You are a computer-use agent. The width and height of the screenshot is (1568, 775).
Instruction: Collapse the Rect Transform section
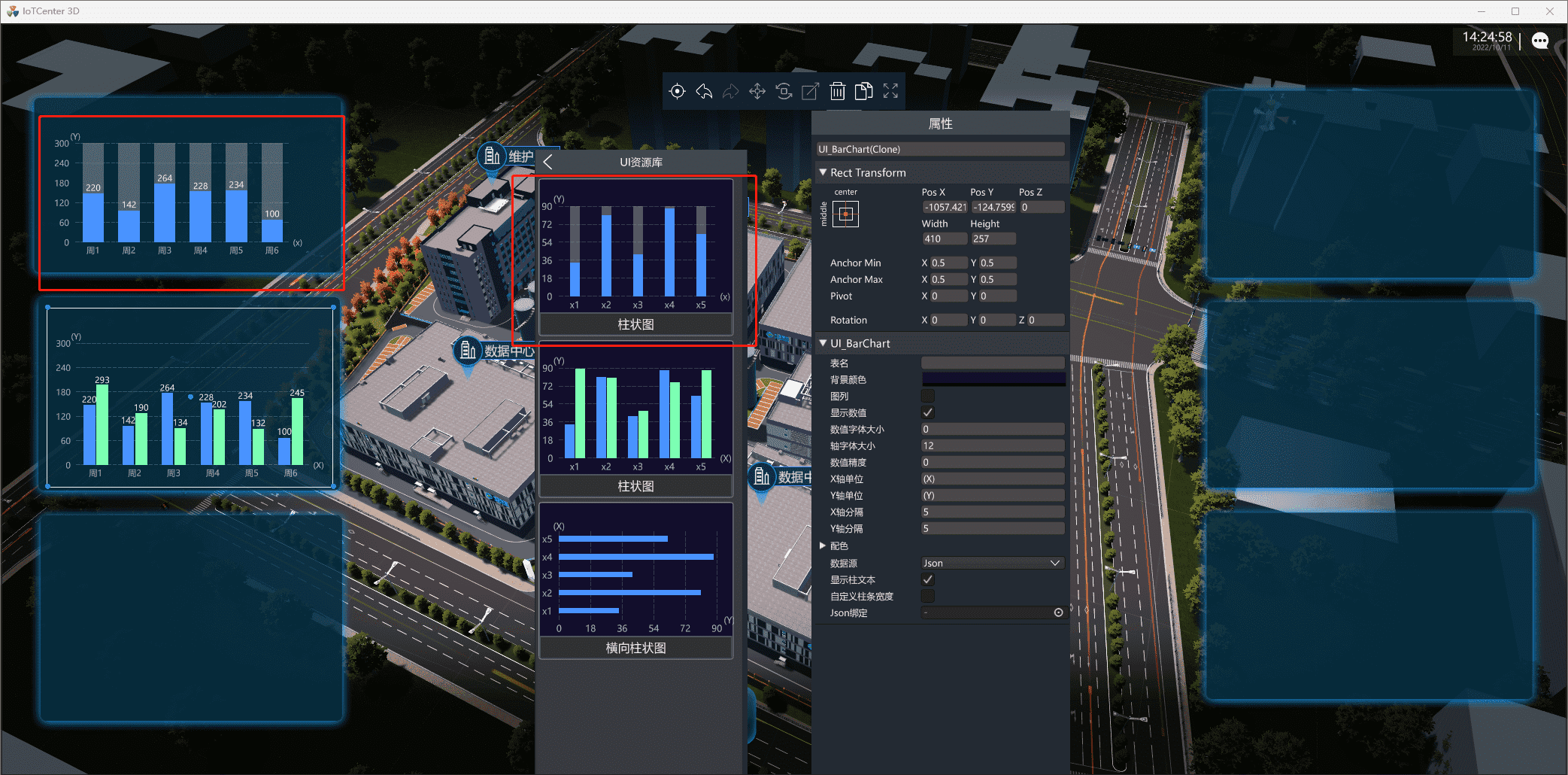823,173
